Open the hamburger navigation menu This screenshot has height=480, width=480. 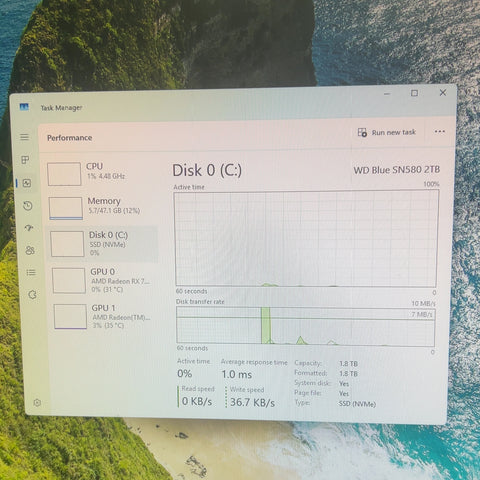click(24, 137)
